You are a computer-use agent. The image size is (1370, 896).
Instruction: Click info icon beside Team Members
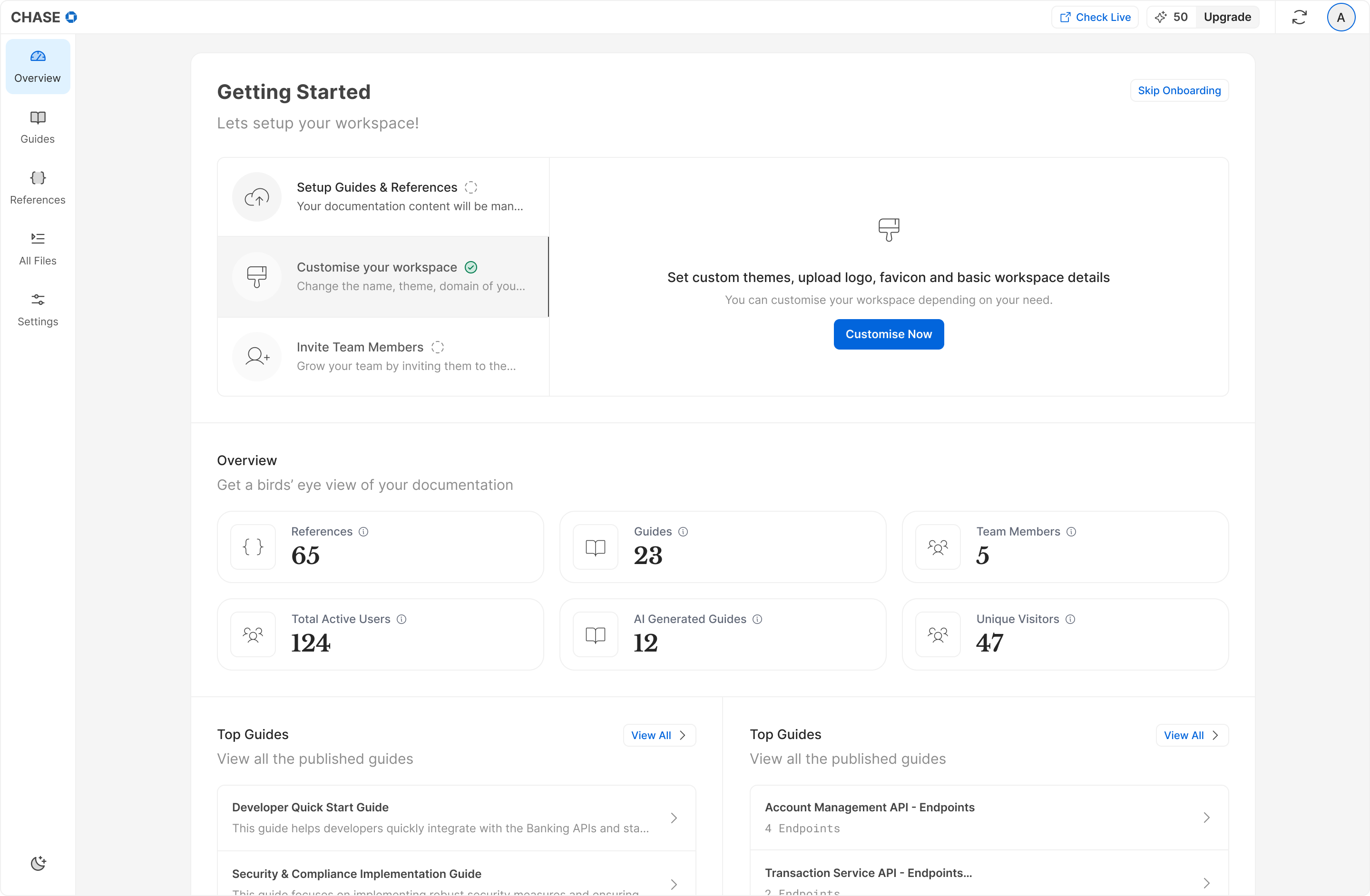pyautogui.click(x=1071, y=532)
